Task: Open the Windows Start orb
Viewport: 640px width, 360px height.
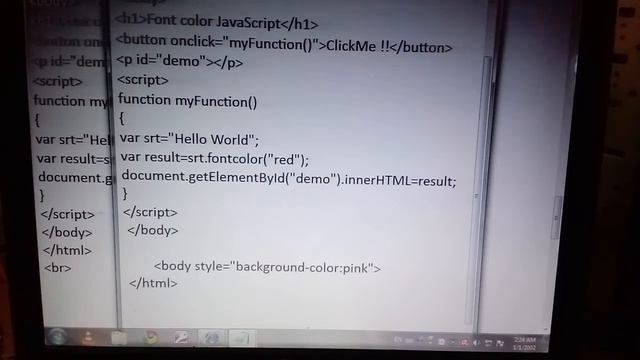Action: (57, 337)
